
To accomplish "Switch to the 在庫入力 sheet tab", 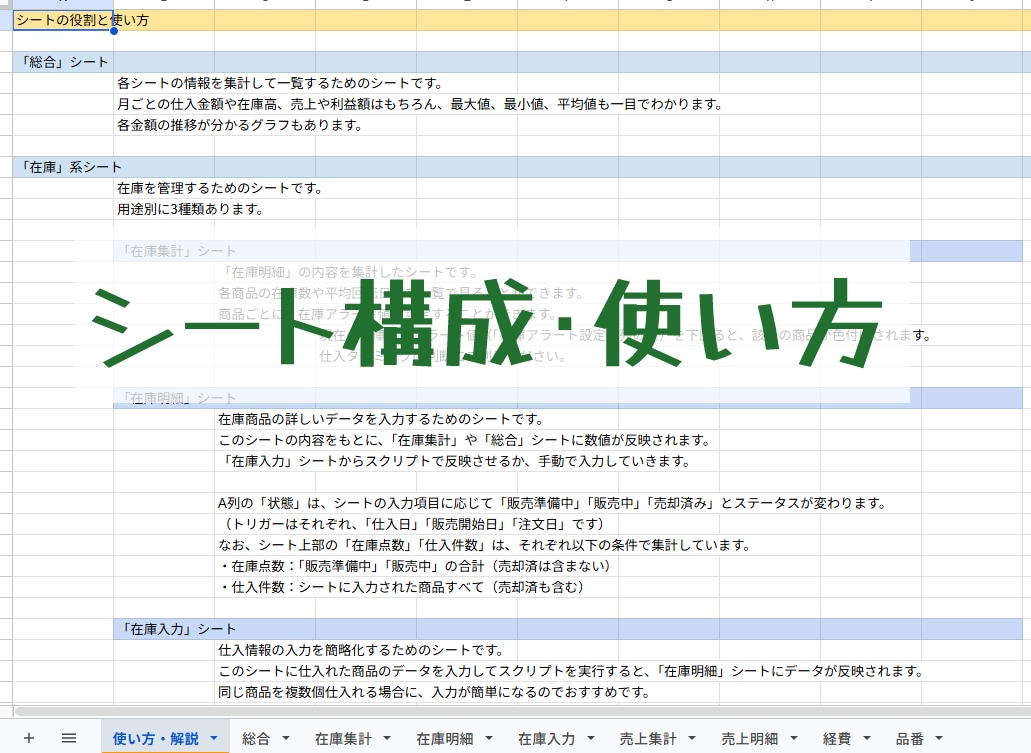I will [x=546, y=739].
